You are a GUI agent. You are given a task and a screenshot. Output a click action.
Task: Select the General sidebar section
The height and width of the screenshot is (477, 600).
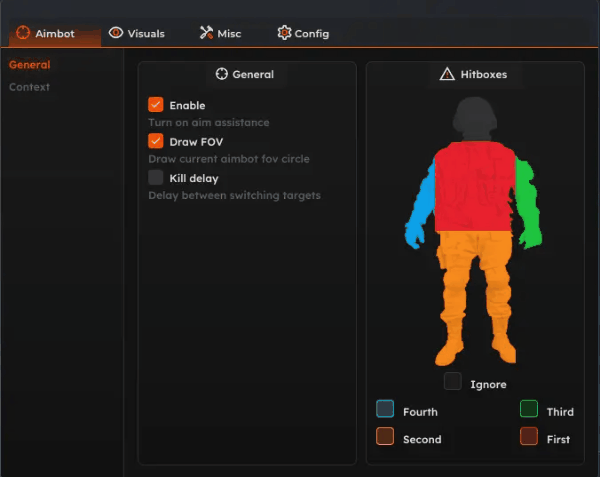(29, 65)
